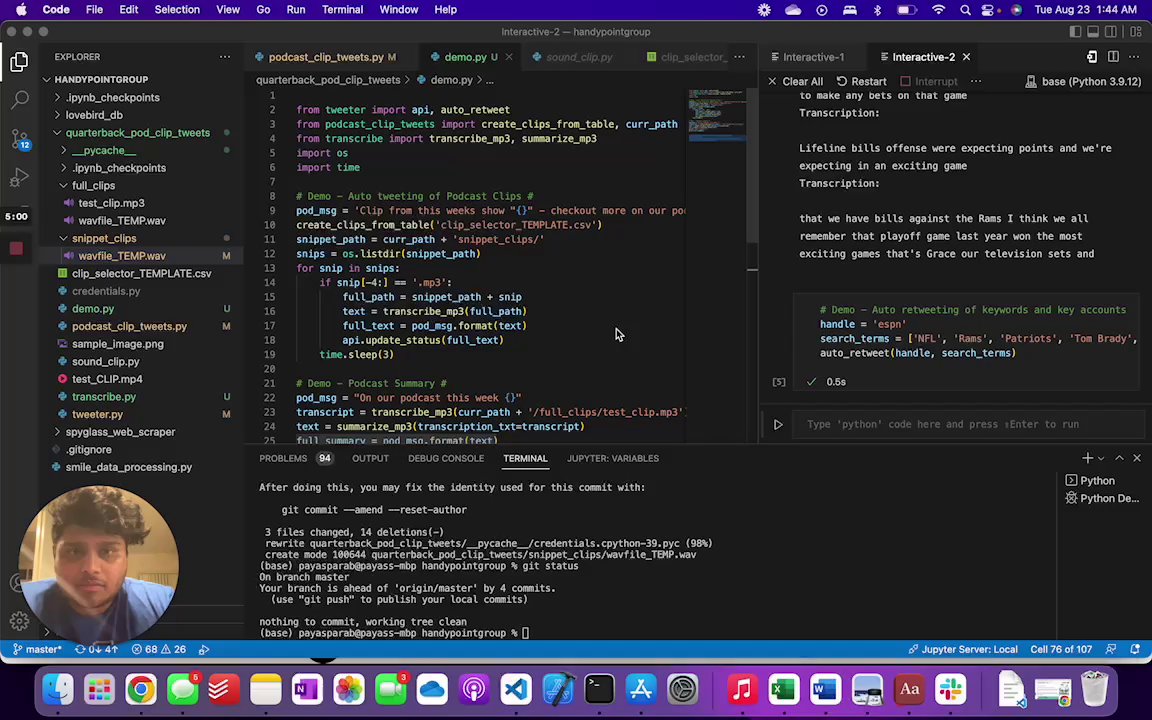
Task: Open test_clip.mp3 in explorer
Action: pos(111,204)
